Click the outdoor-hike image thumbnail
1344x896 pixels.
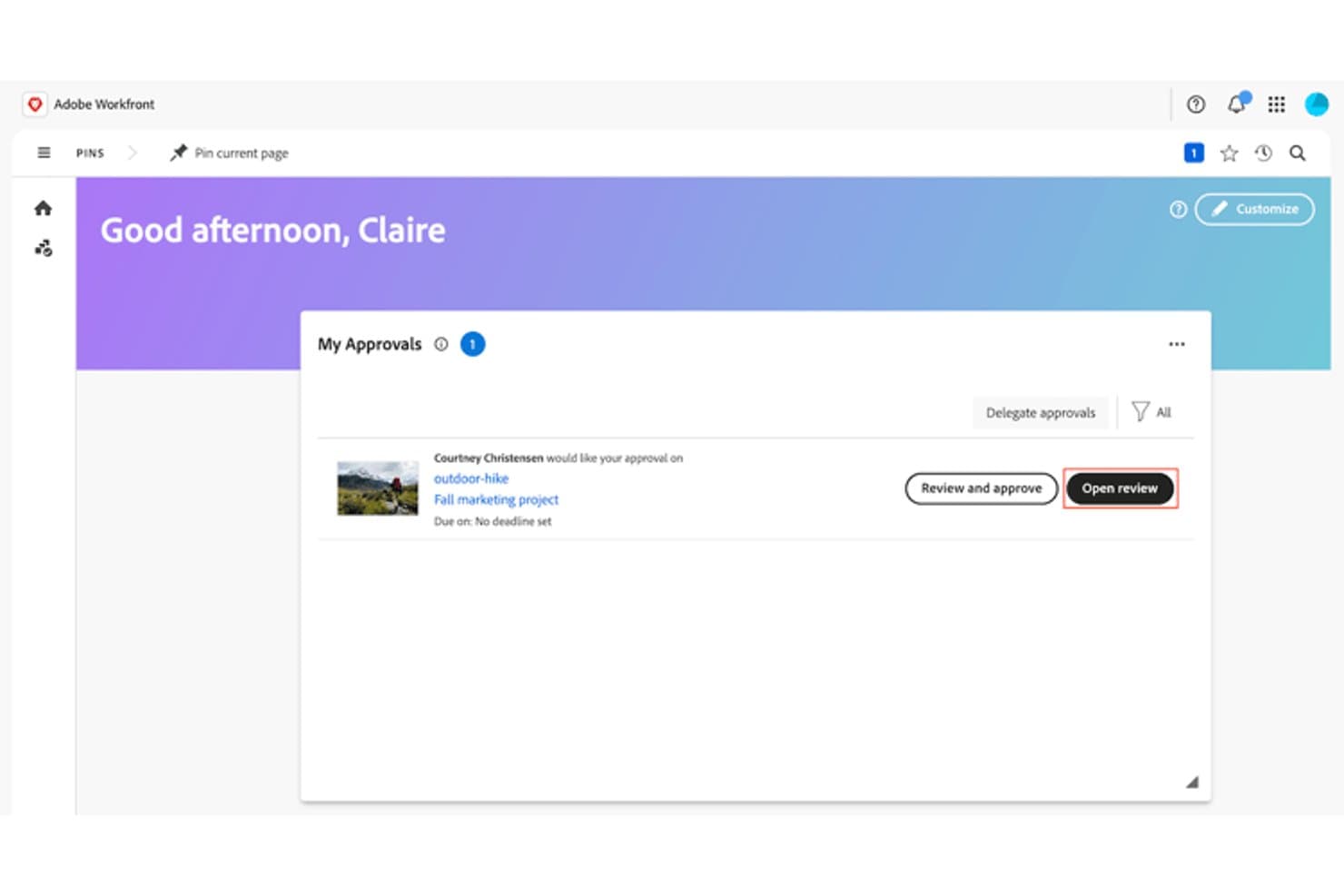pyautogui.click(x=378, y=488)
